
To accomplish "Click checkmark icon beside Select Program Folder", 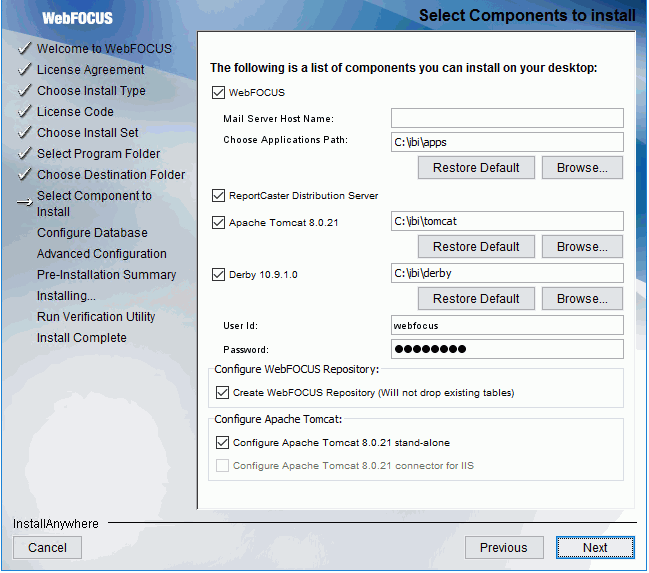I will [24, 154].
